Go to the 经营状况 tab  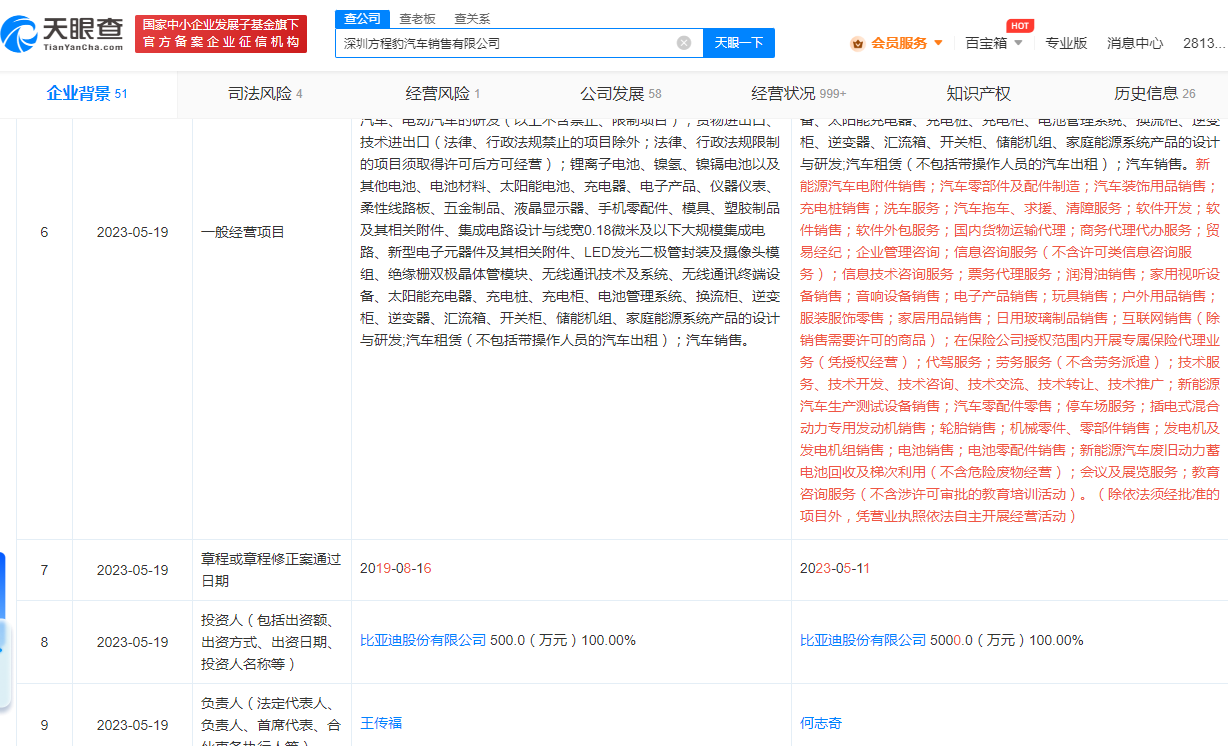point(798,94)
